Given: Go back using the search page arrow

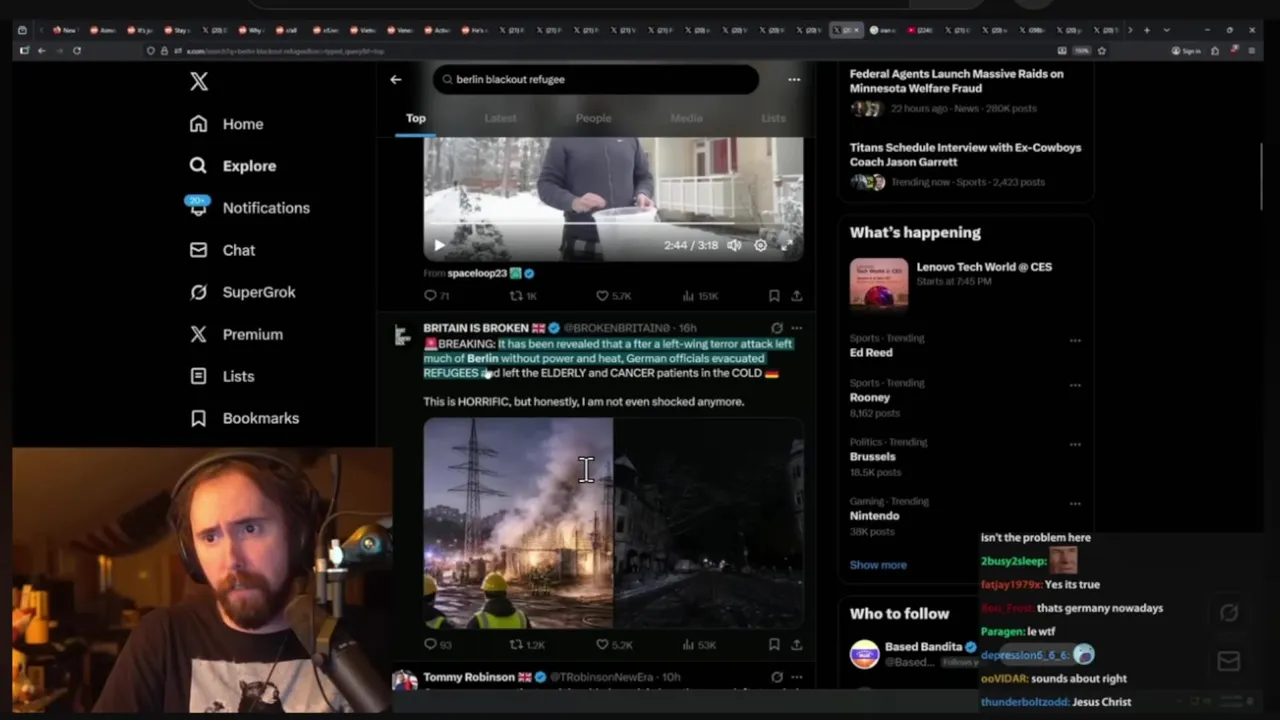Looking at the screenshot, I should [x=396, y=79].
